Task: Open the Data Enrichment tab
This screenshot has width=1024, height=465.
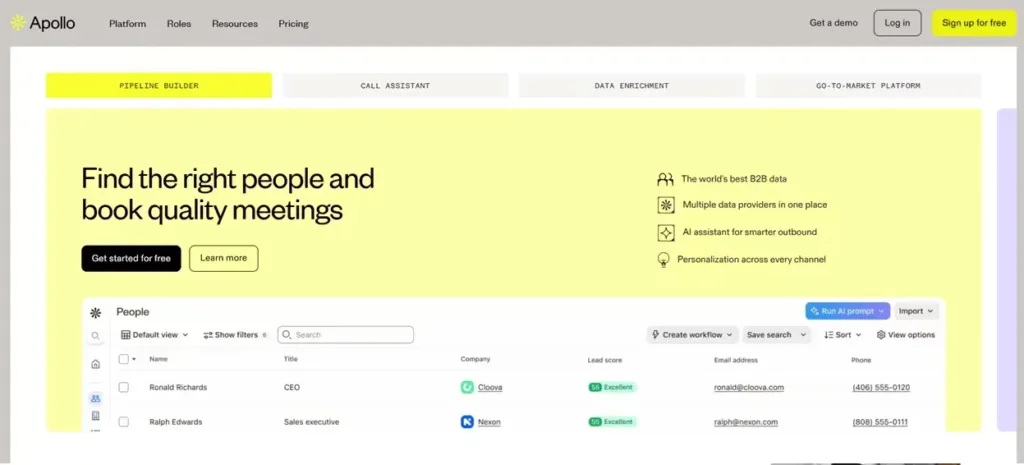Action: 631,86
